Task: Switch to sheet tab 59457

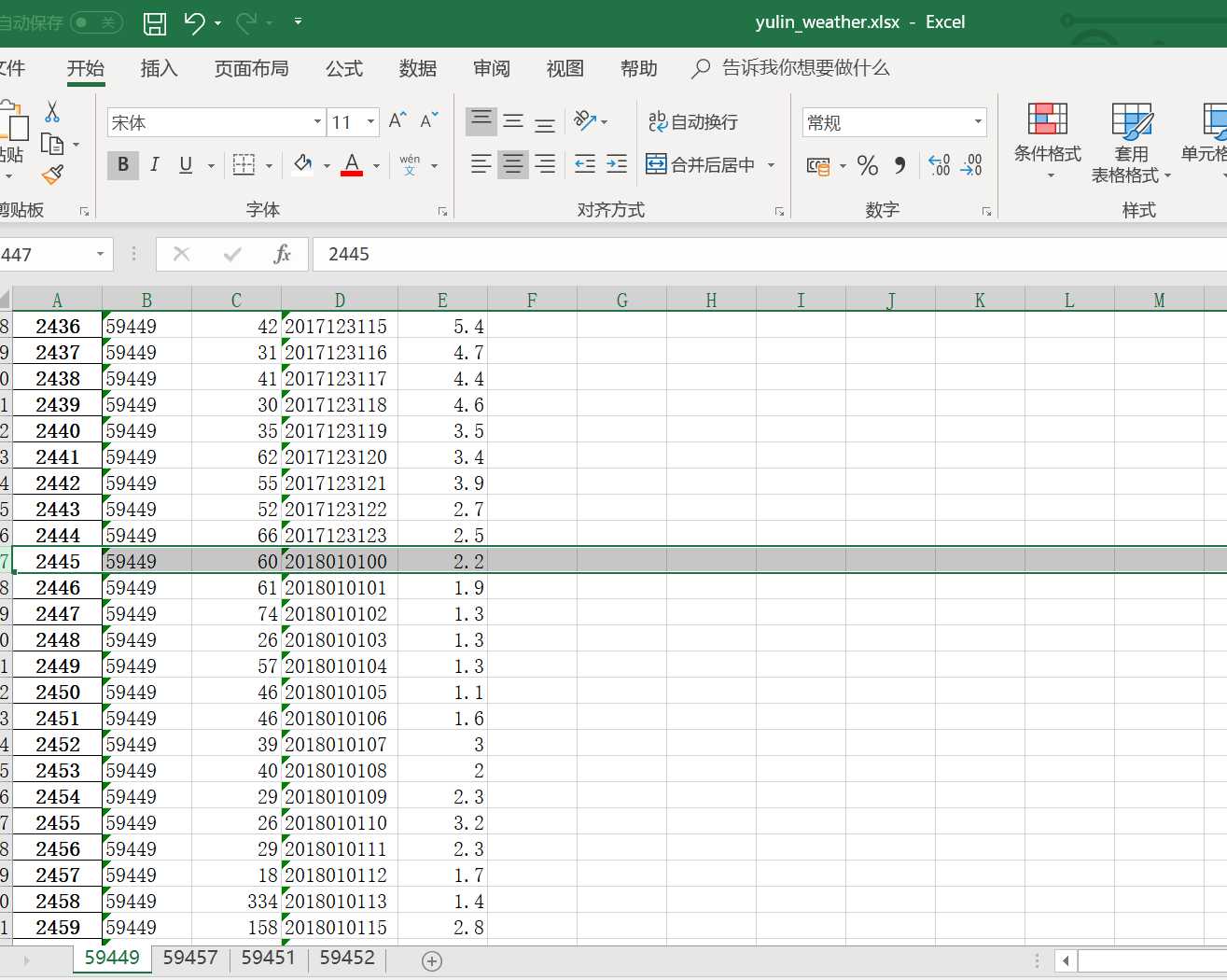Action: coord(190,959)
